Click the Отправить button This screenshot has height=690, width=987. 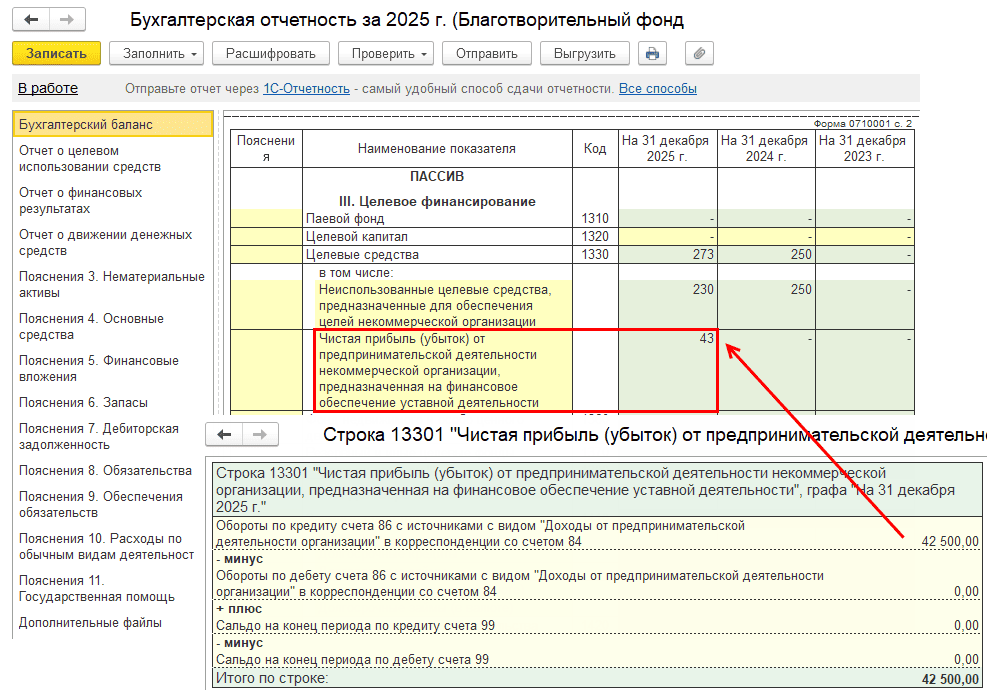tap(486, 54)
